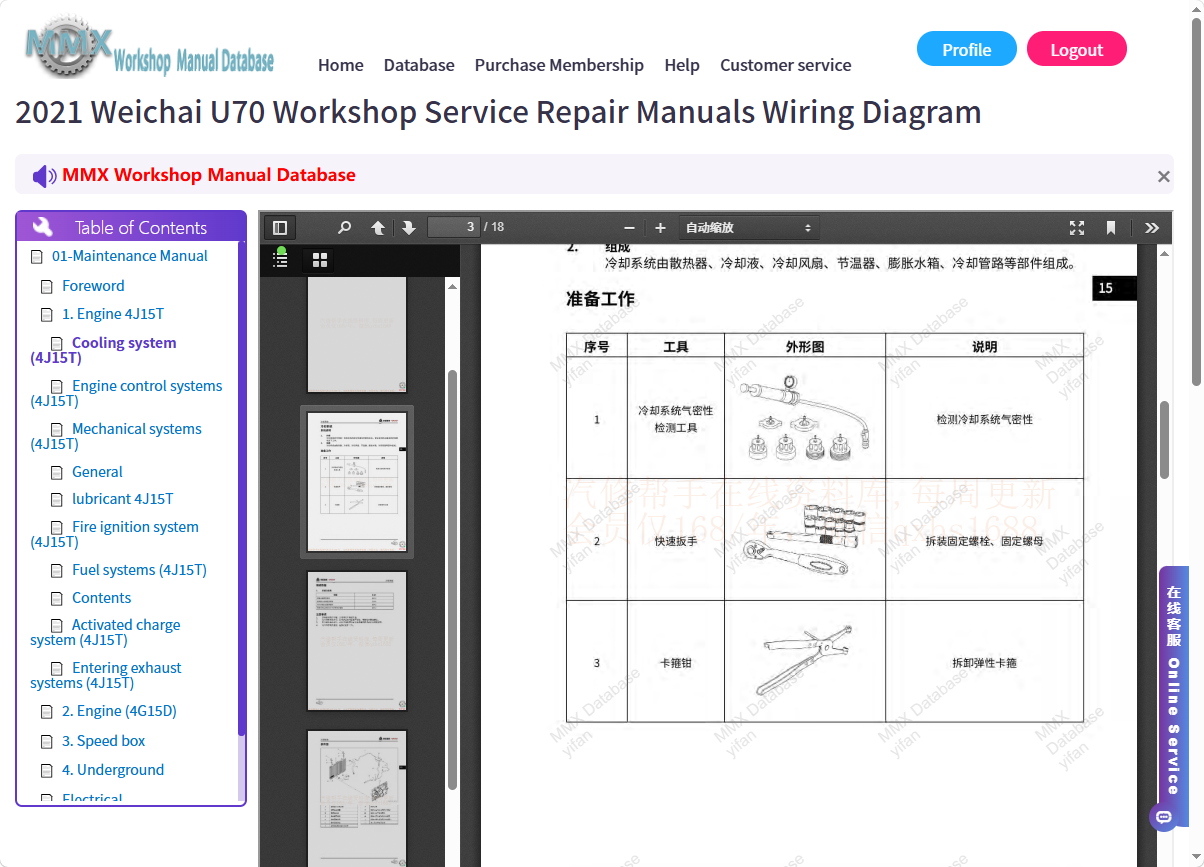The width and height of the screenshot is (1204, 867).
Task: Open the Contents entry
Action: pyautogui.click(x=101, y=598)
